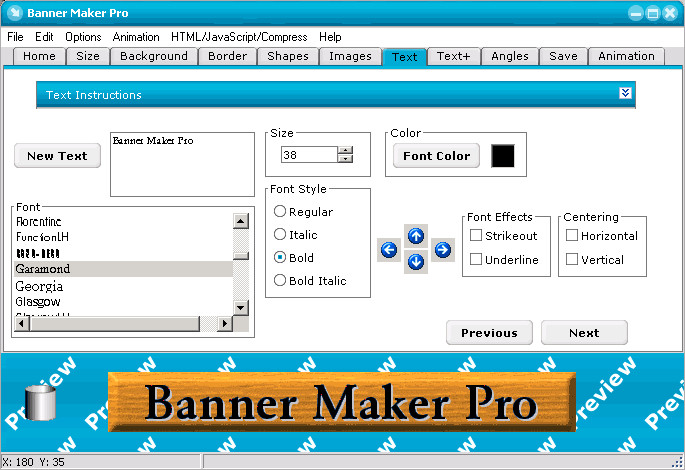The image size is (685, 470).
Task: Click the font list vertical scroll thumb
Action: 241,256
